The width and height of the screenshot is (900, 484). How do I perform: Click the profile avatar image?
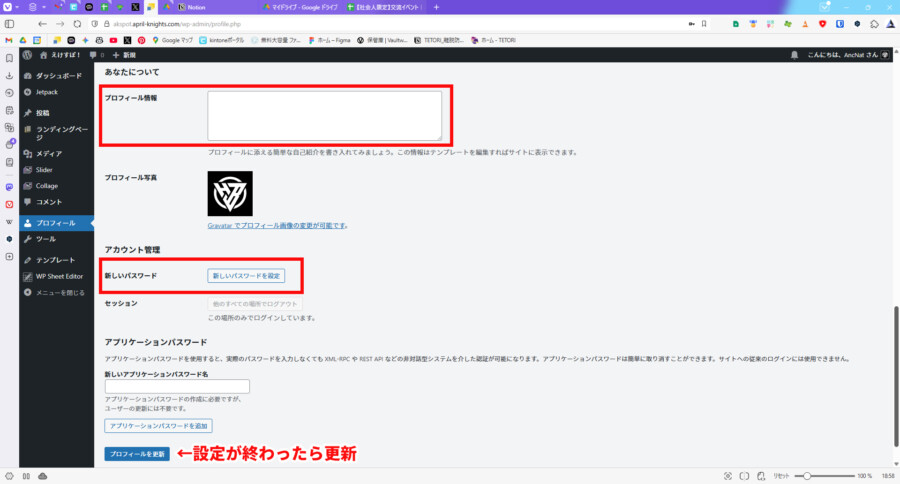click(230, 193)
